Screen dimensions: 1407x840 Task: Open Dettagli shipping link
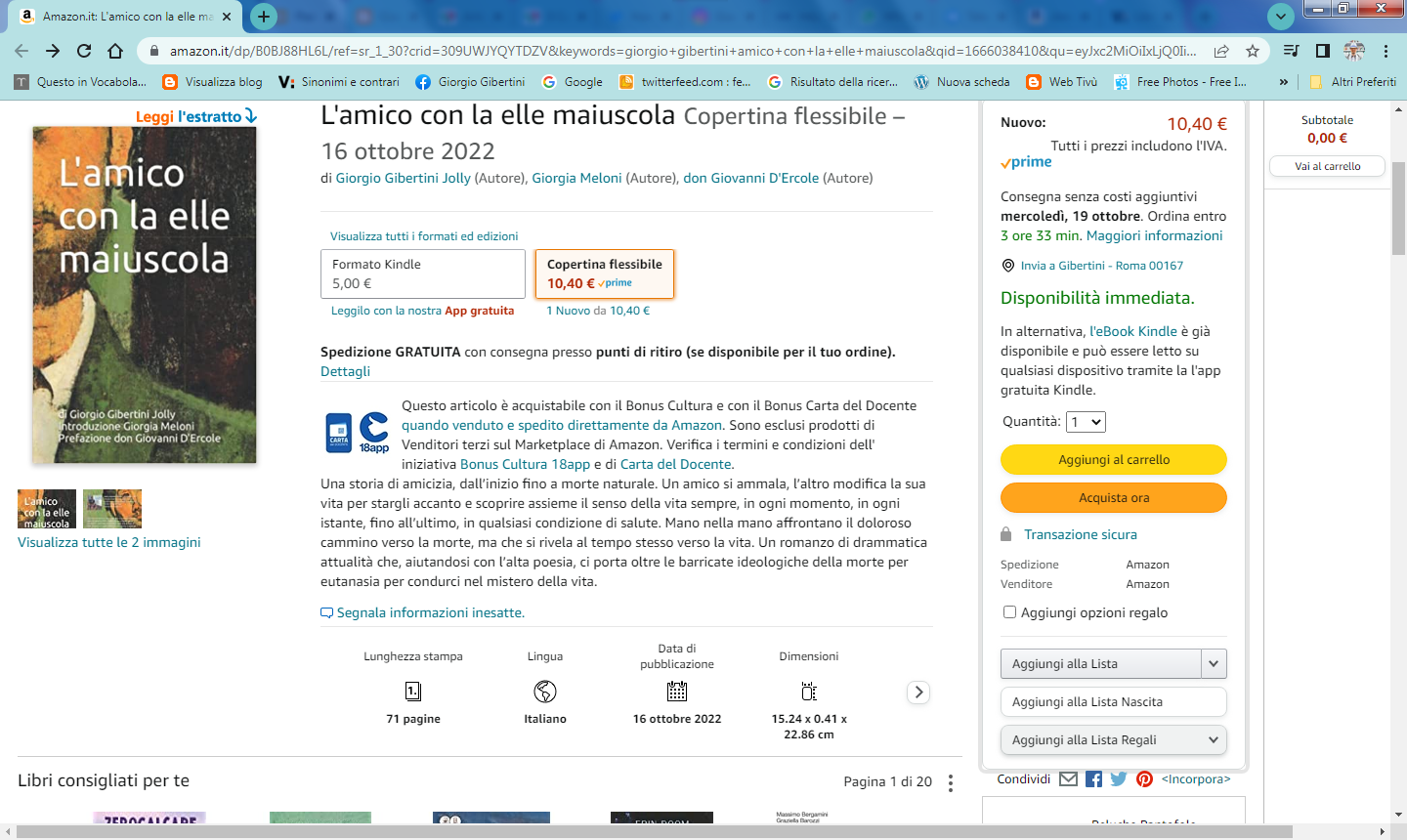tap(346, 371)
